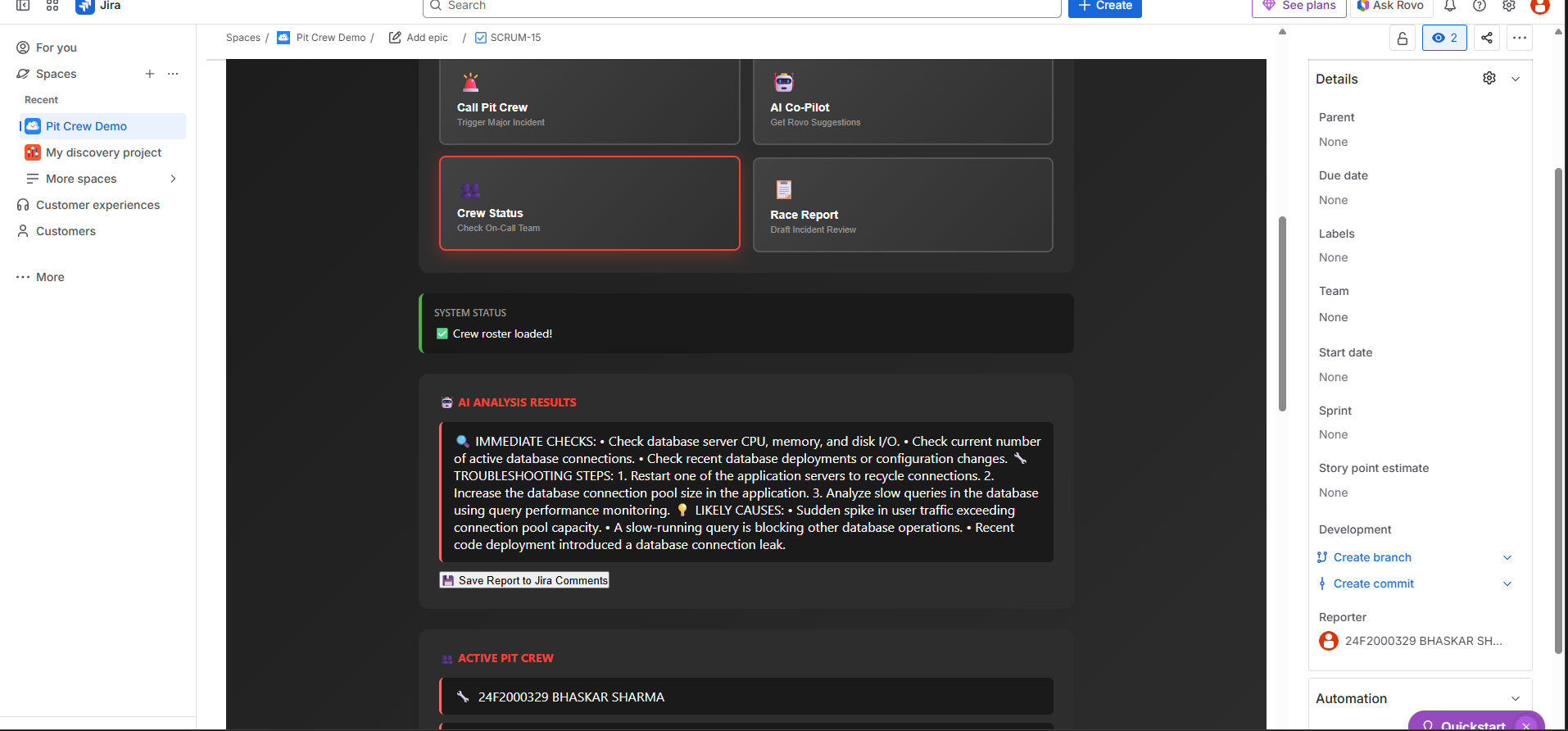Click the Labels value None

(1333, 257)
